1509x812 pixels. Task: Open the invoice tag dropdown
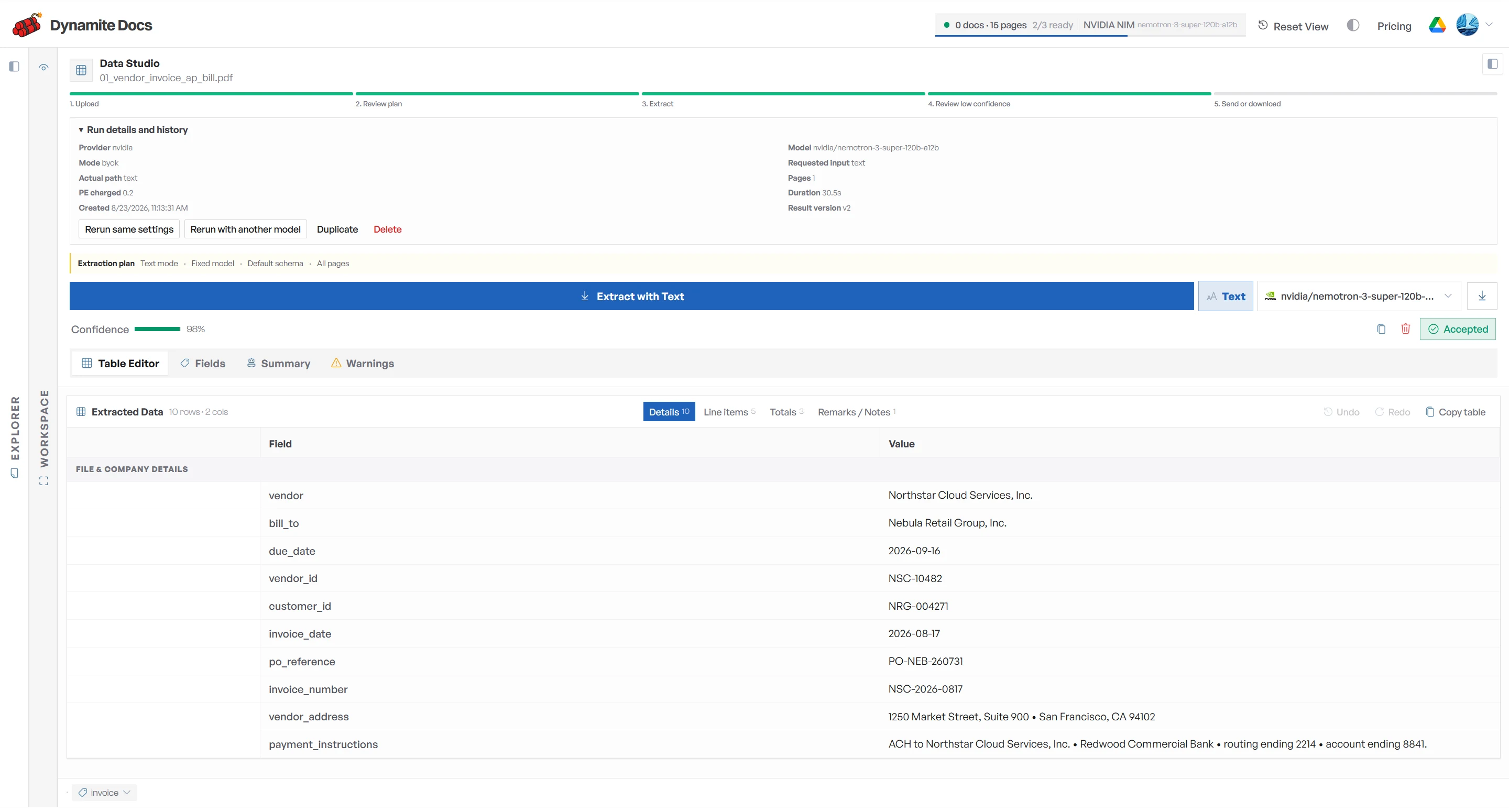[x=104, y=793]
